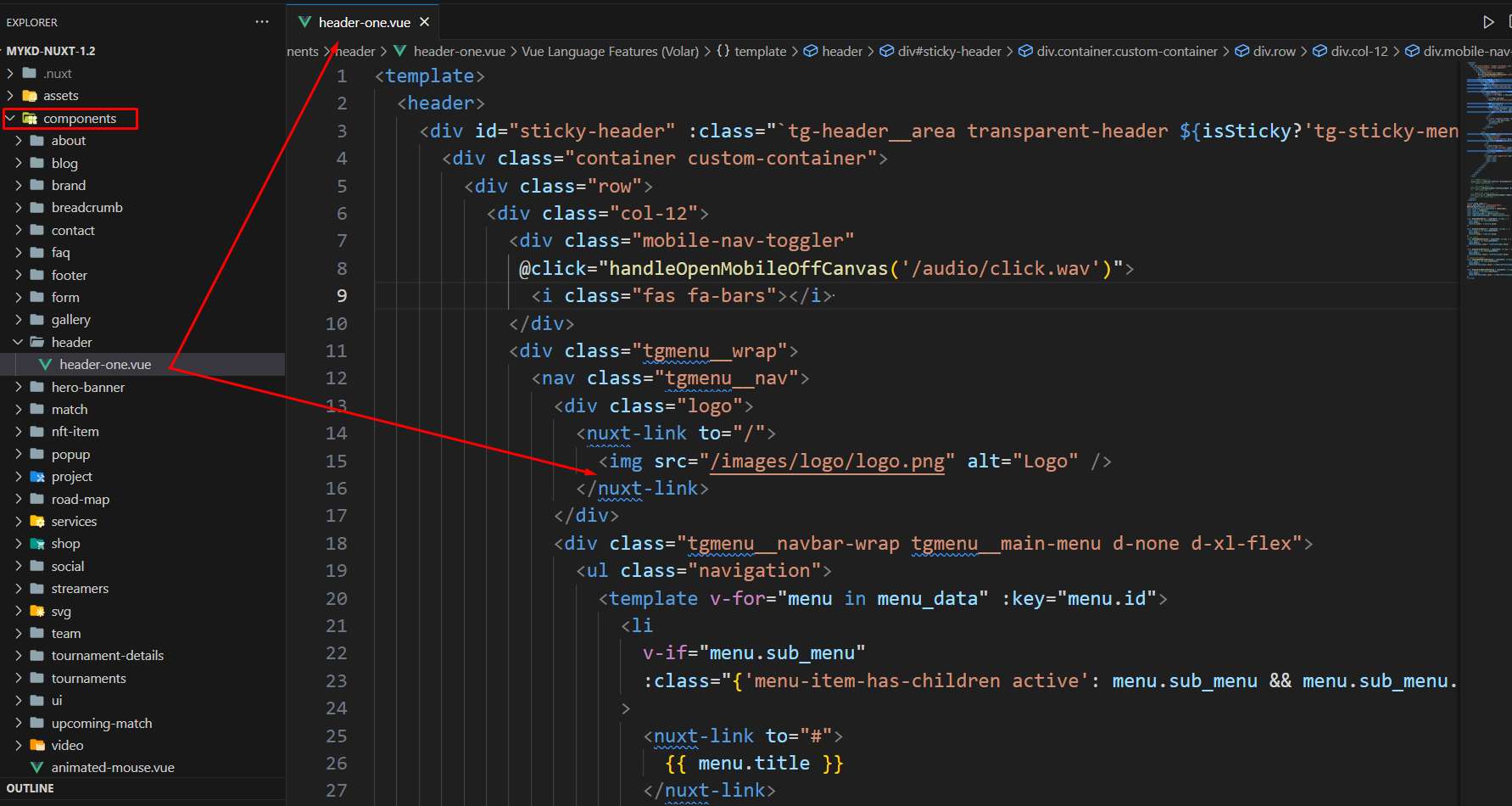Expand the assets folder
The height and width of the screenshot is (806, 1512).
pos(11,96)
